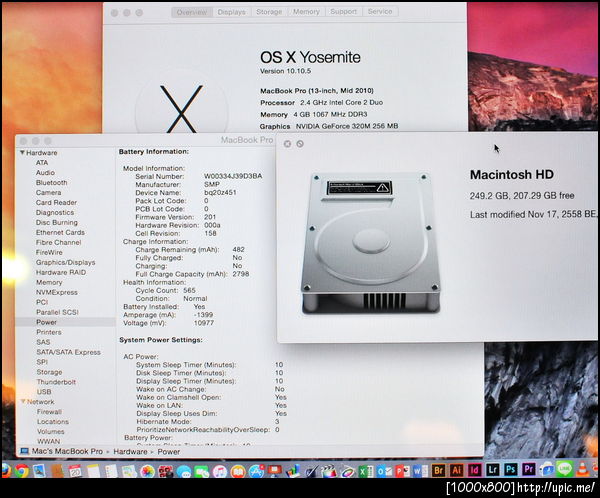Open Photo Booth in the Dock
The image size is (600, 498).
pos(165,472)
